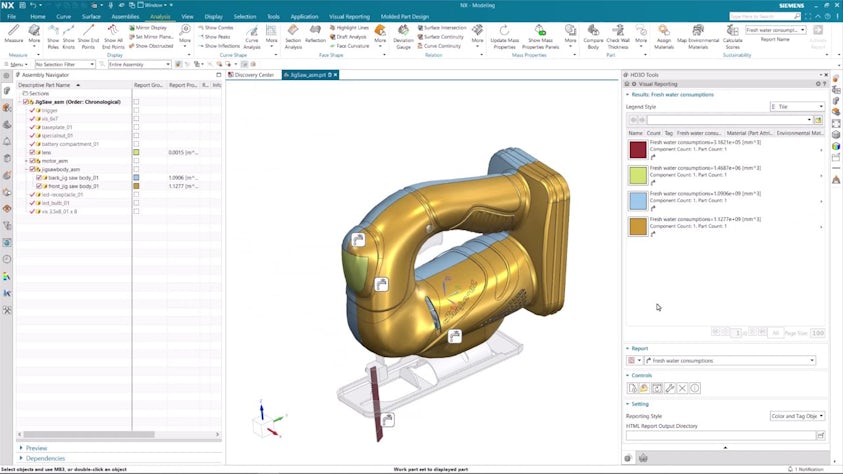
Task: Click Calculate Scores icon
Action: [732, 37]
